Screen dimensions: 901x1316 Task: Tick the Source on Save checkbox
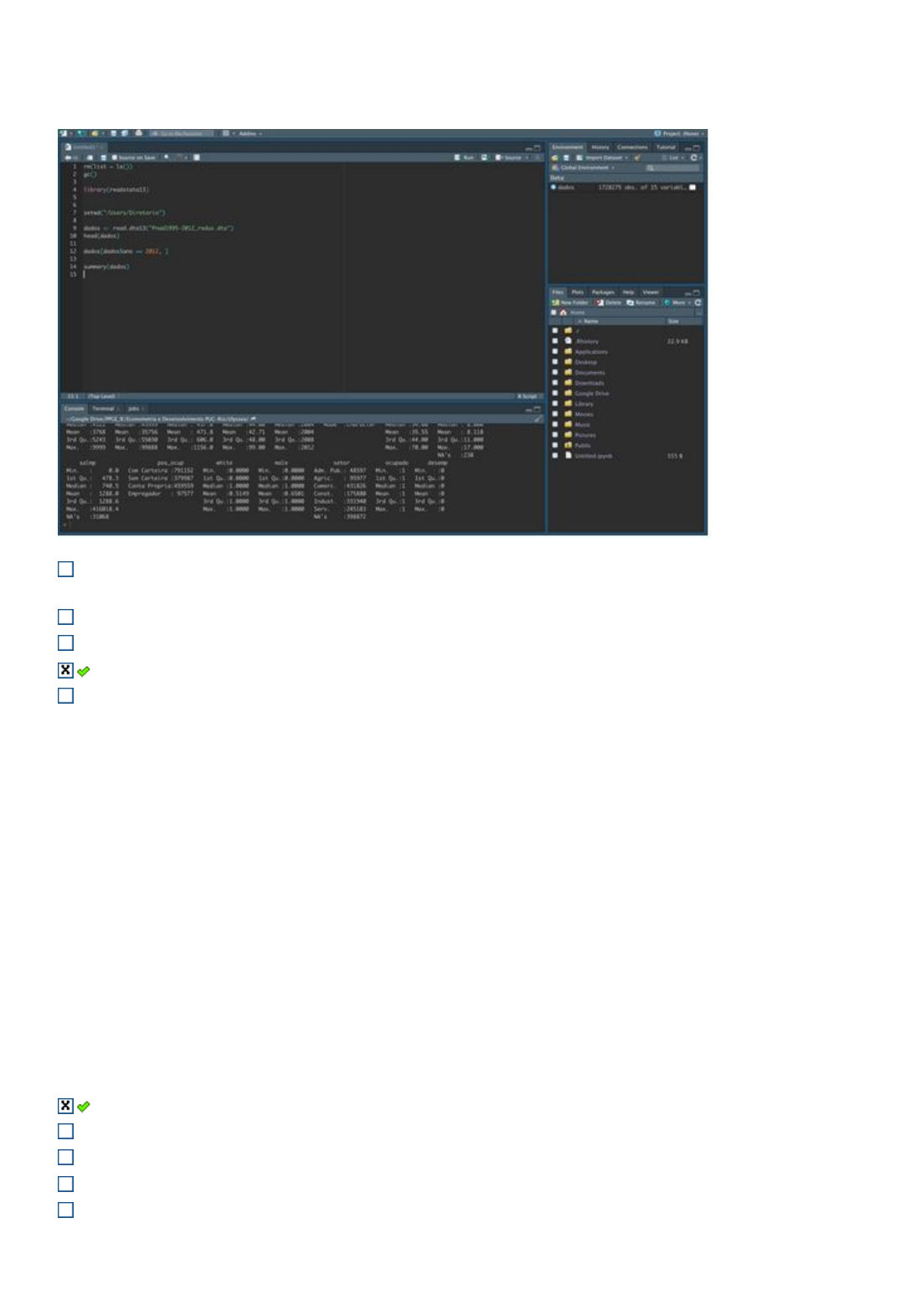pos(115,157)
